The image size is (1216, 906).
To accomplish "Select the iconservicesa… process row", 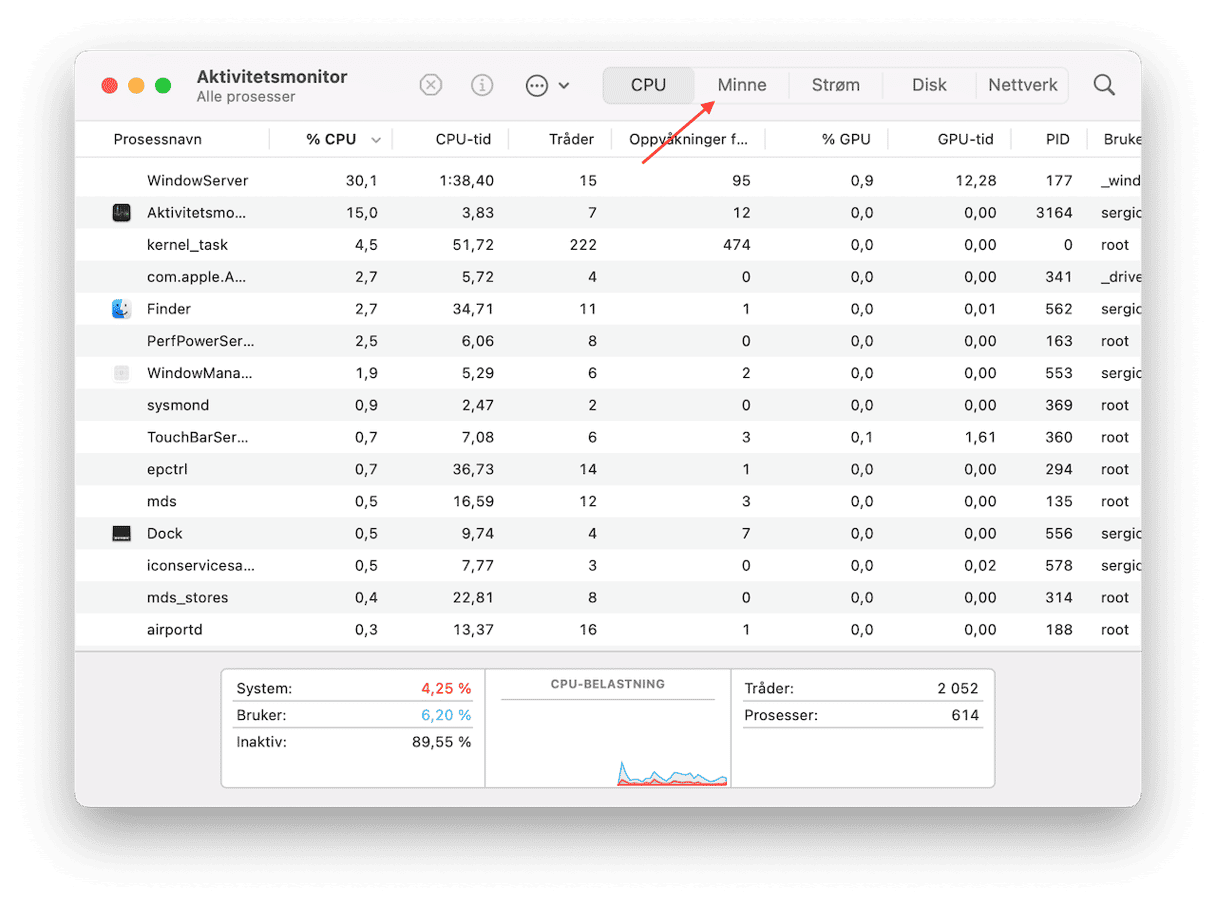I will [x=608, y=565].
